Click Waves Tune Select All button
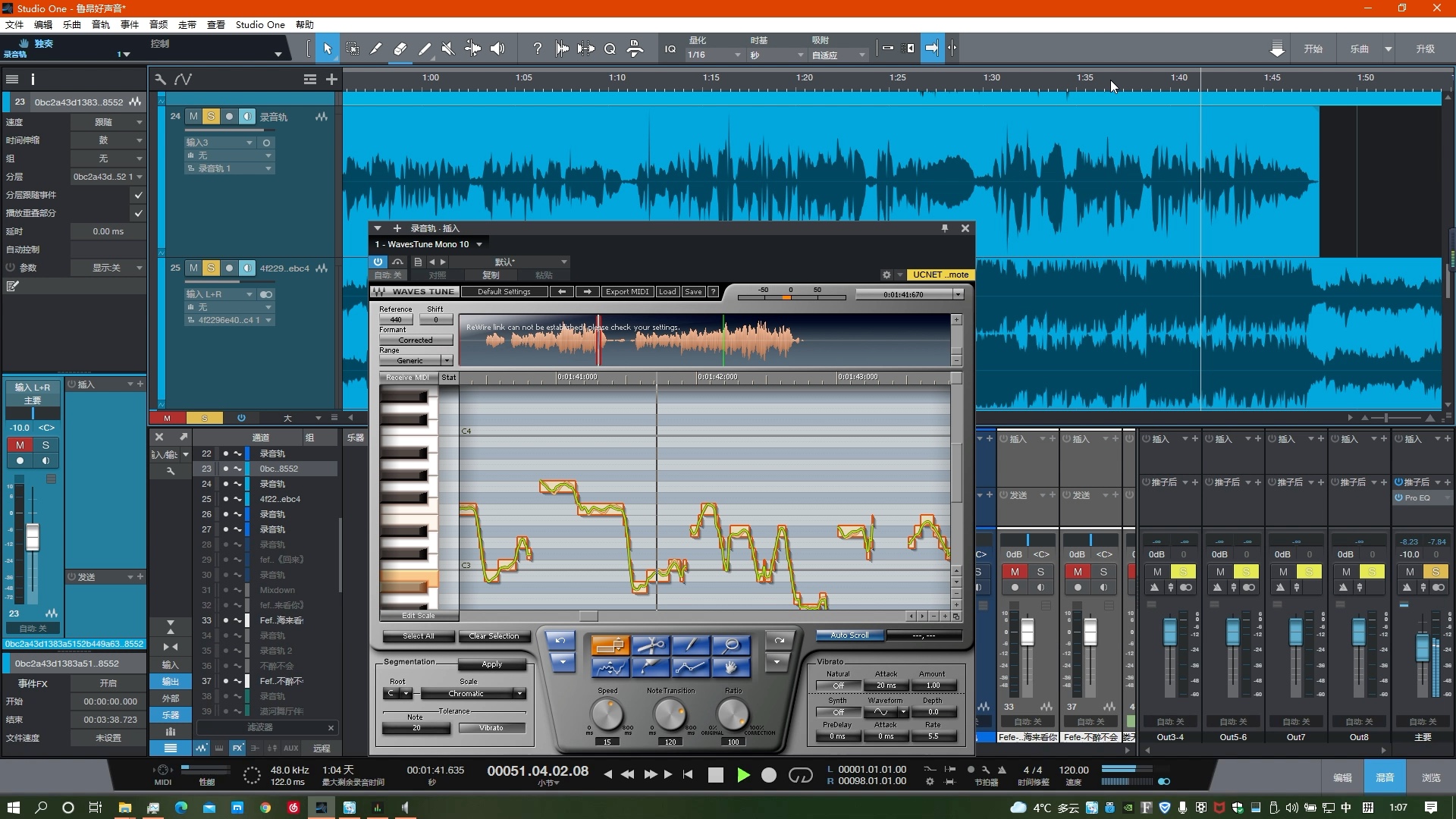1456x819 pixels. (419, 636)
